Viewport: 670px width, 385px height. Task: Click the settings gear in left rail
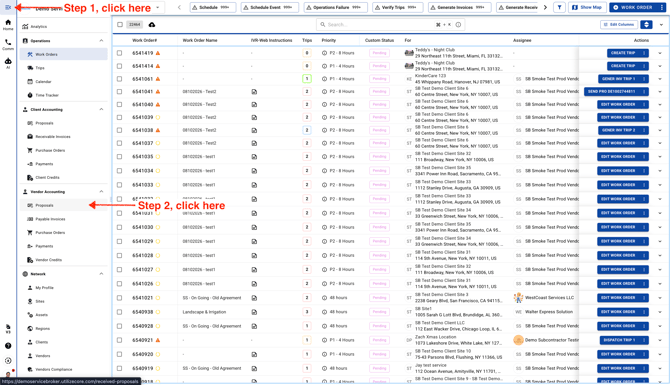pyautogui.click(x=8, y=361)
